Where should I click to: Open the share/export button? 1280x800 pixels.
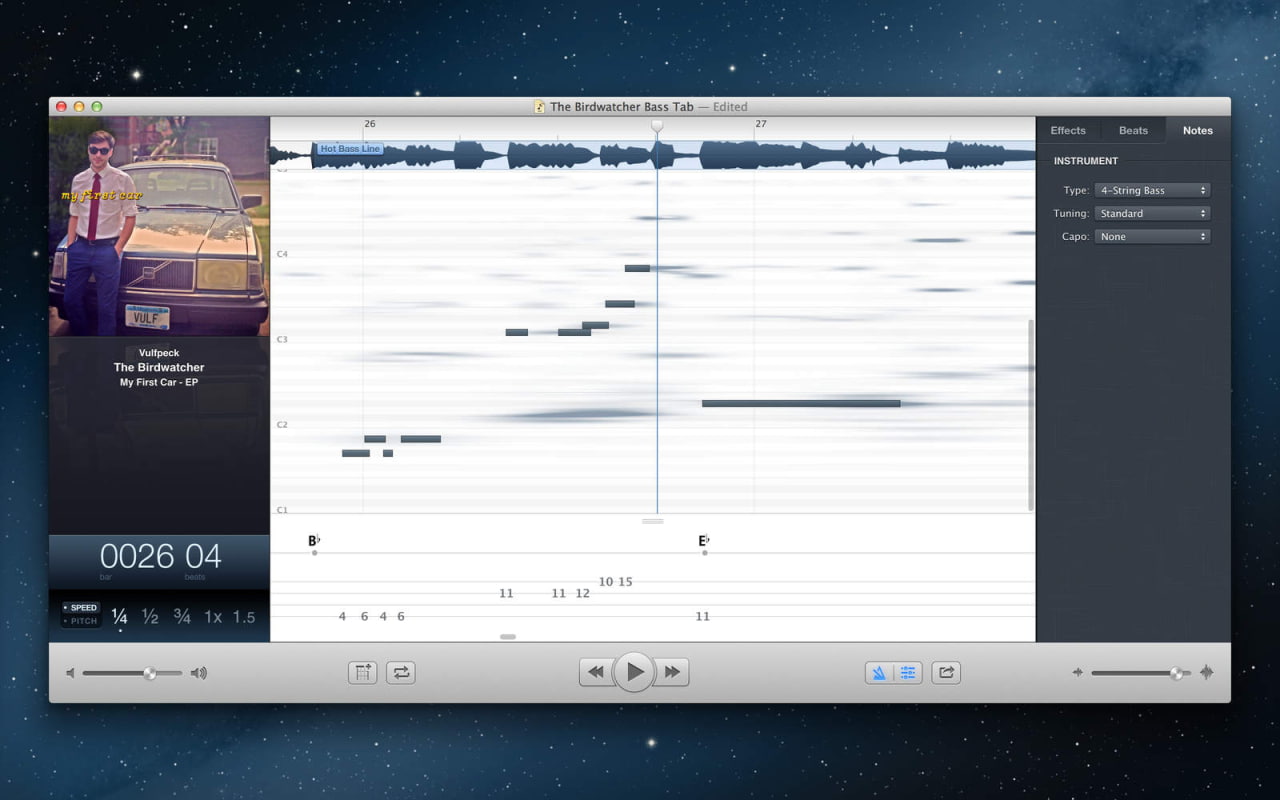[x=946, y=673]
